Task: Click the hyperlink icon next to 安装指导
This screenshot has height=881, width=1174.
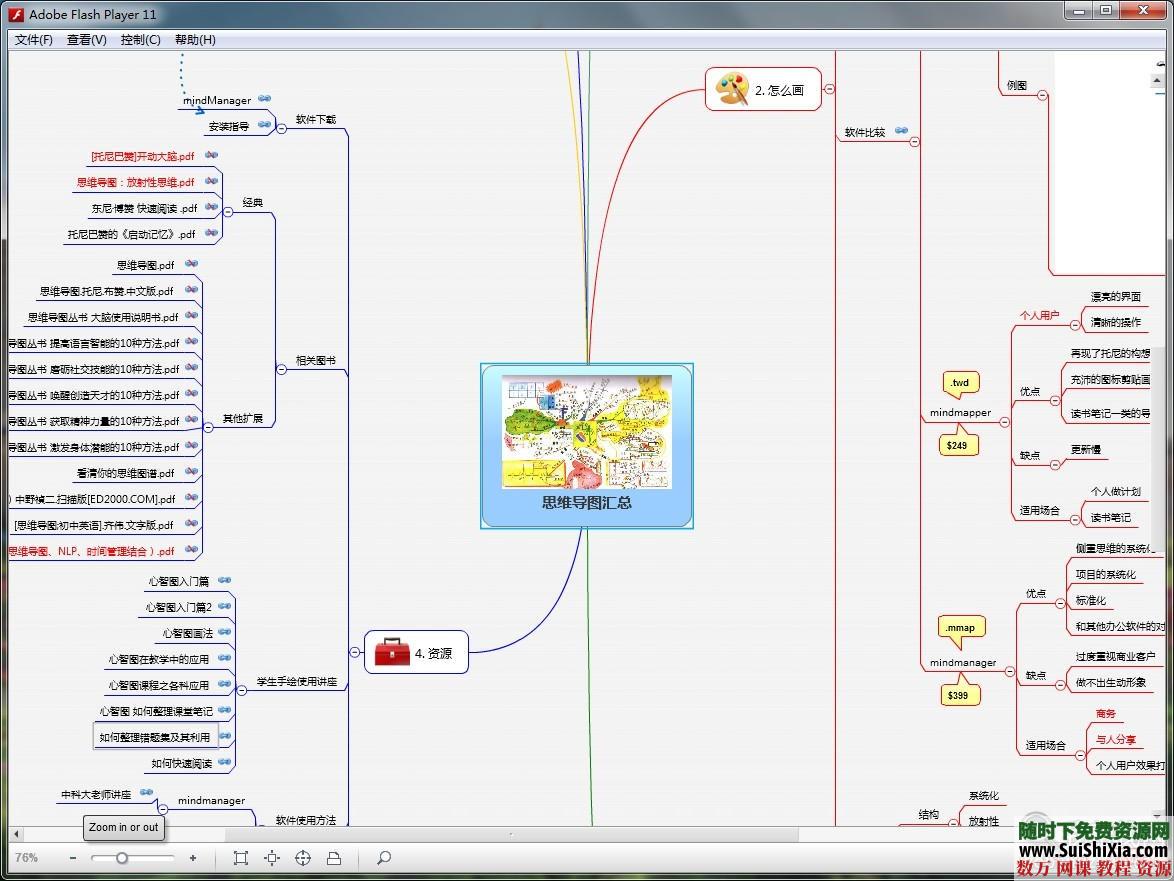Action: click(x=265, y=125)
